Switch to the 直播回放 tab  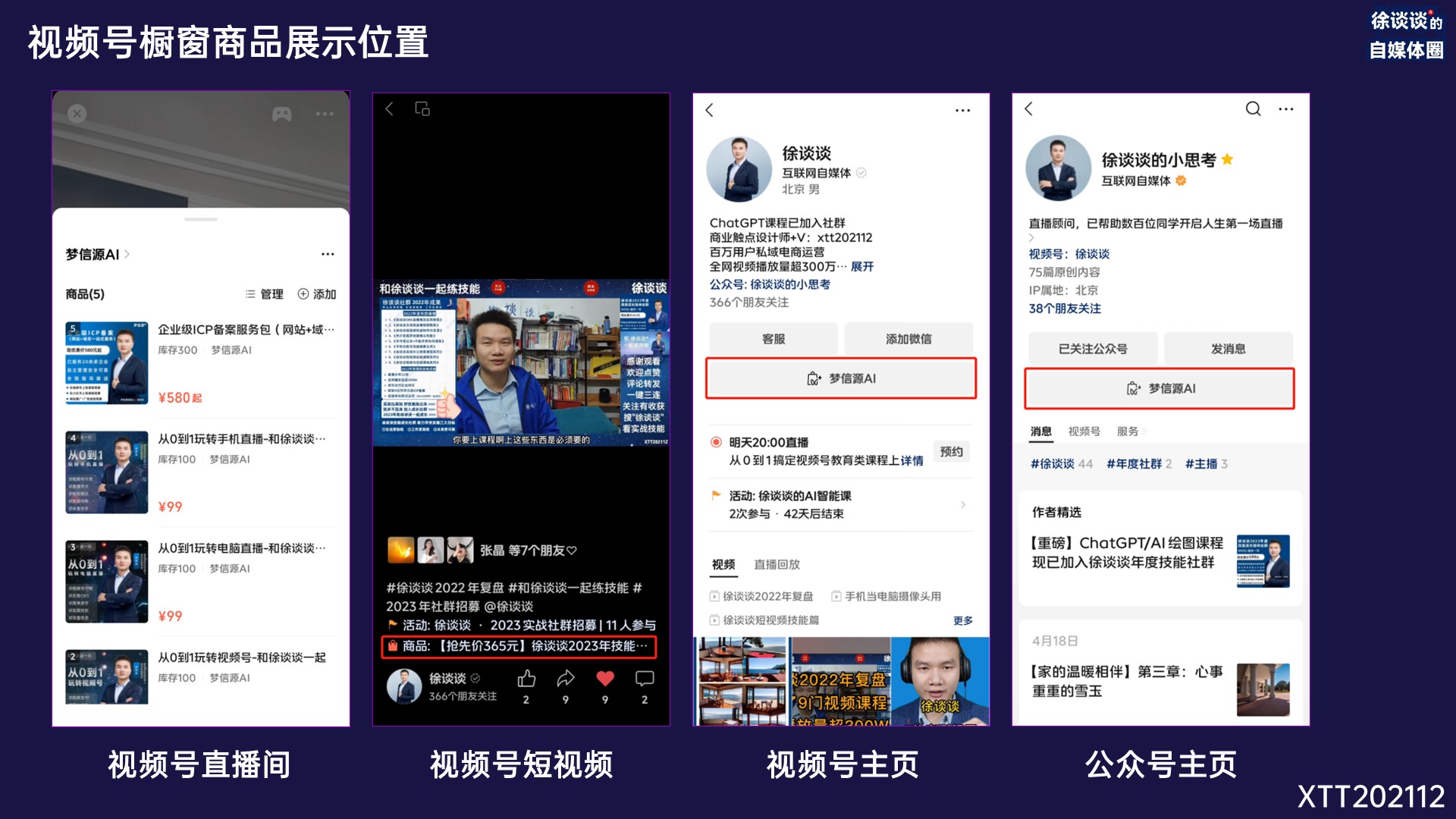pos(777,564)
